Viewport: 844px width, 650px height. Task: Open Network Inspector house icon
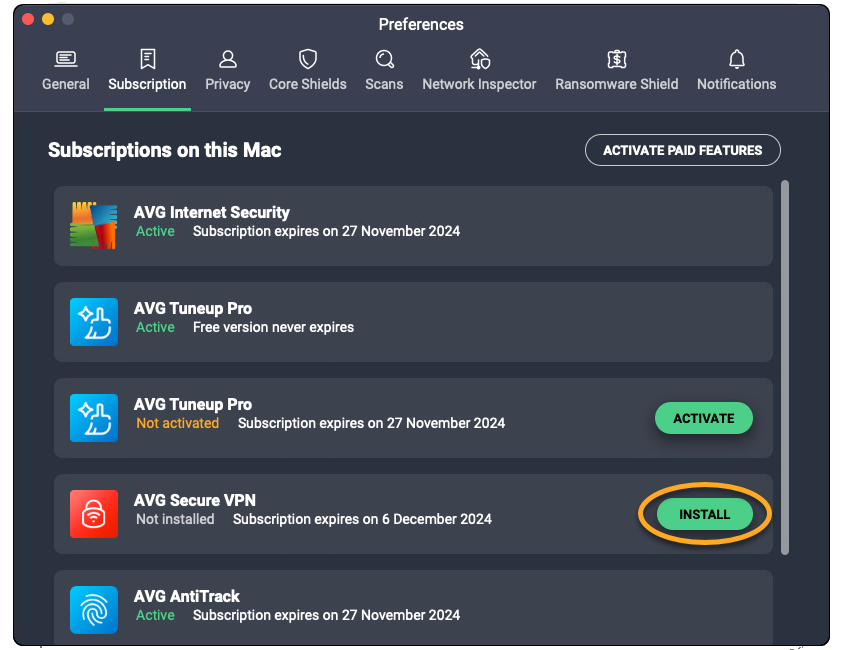(x=479, y=59)
